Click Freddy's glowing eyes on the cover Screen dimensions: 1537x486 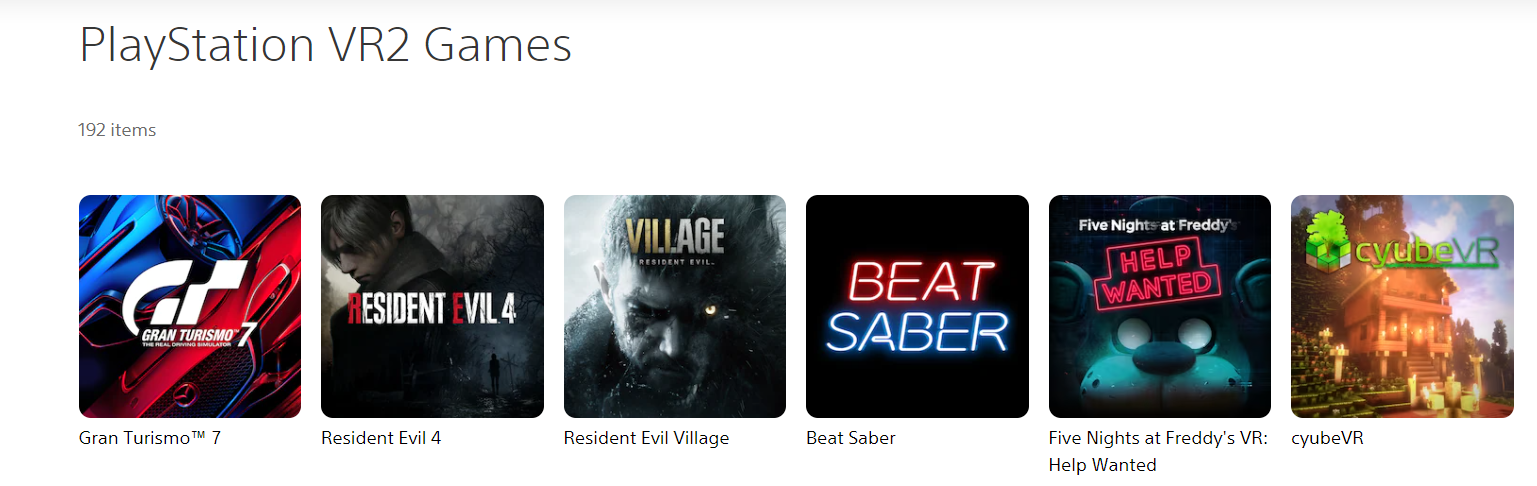click(x=1160, y=359)
